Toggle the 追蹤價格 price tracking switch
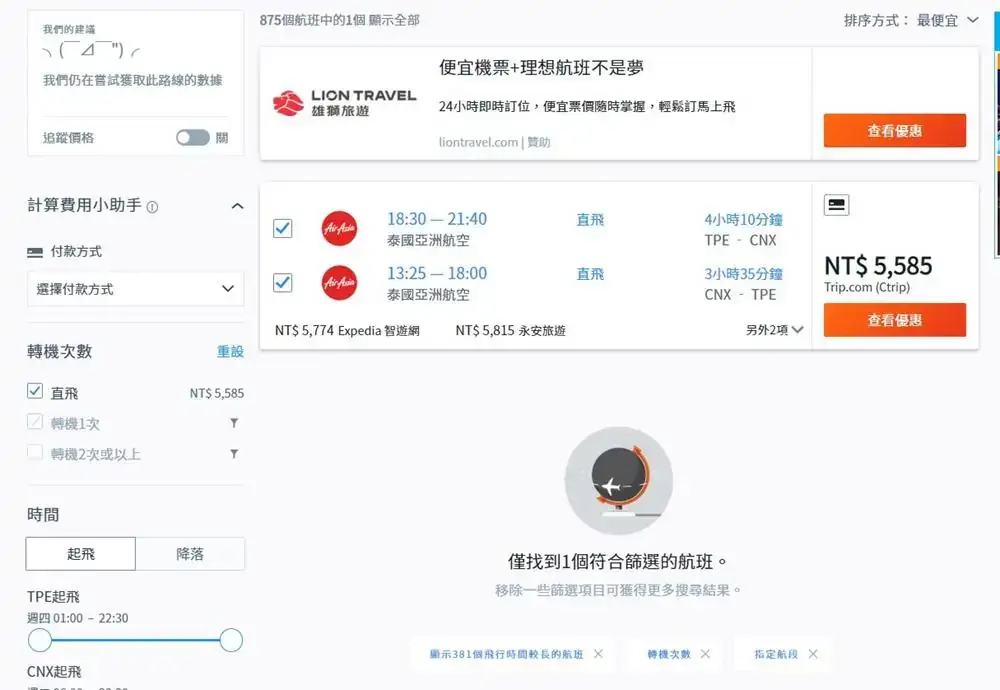1000x690 pixels. coord(193,138)
